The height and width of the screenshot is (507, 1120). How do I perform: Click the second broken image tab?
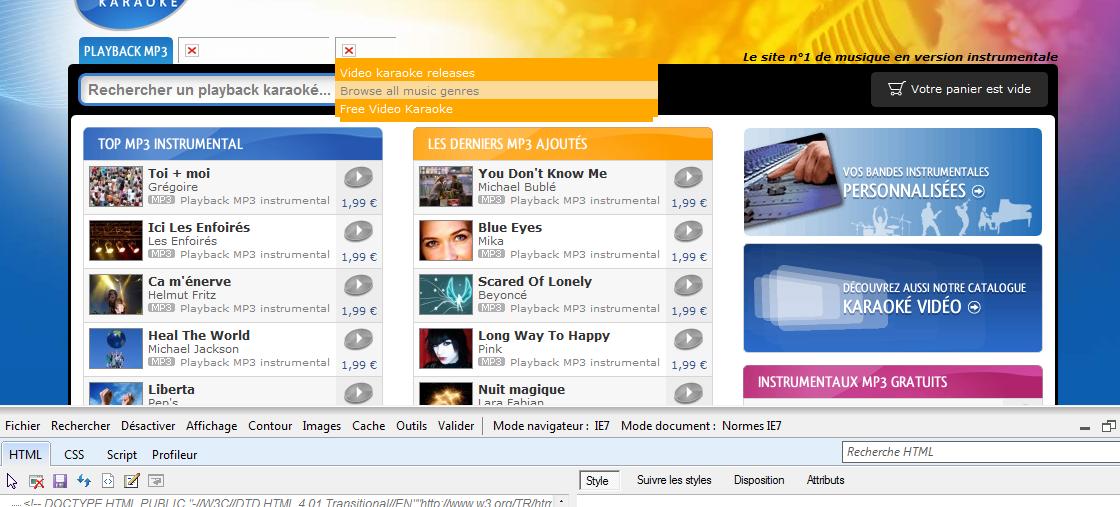coord(349,50)
